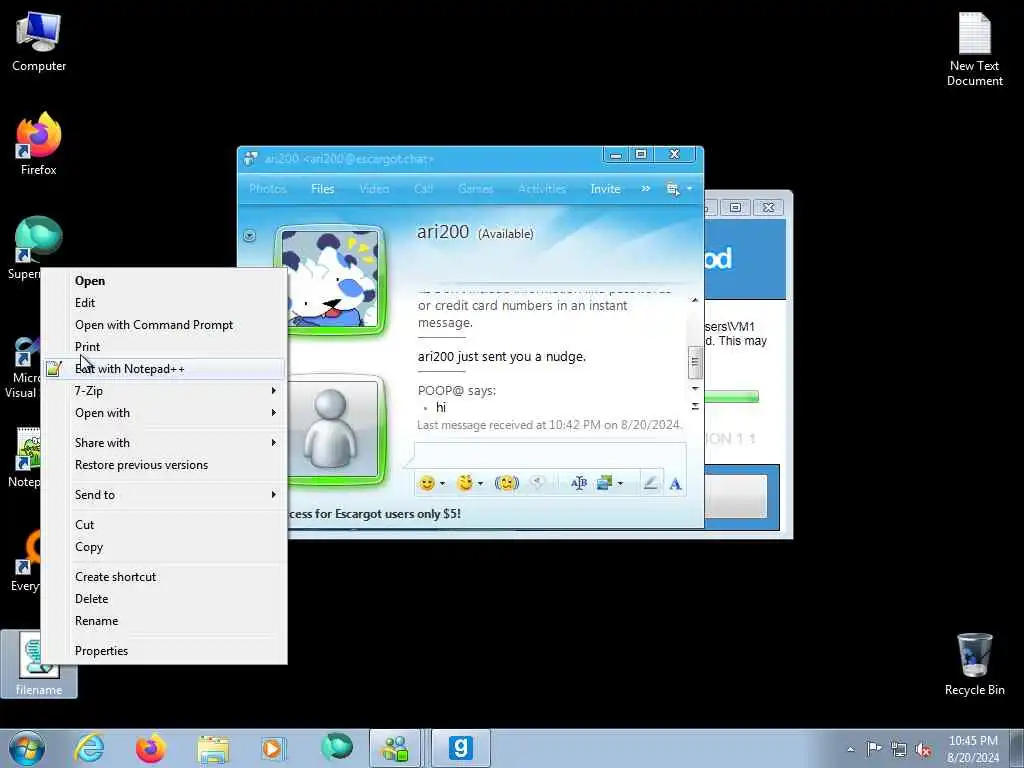
Task: Expand the emoticon dropdown arrow
Action: click(442, 484)
